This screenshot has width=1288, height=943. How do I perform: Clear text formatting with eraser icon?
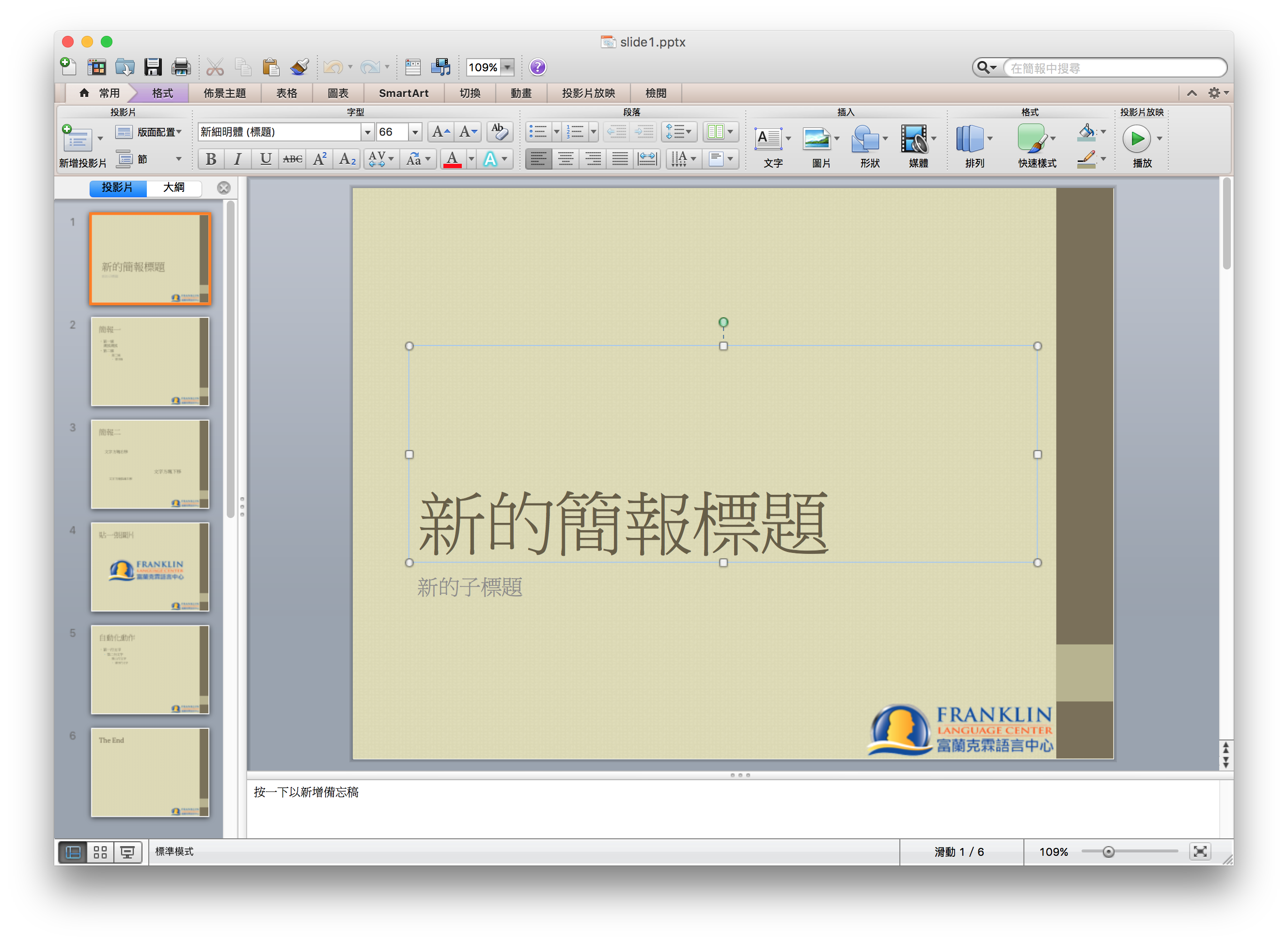point(499,132)
